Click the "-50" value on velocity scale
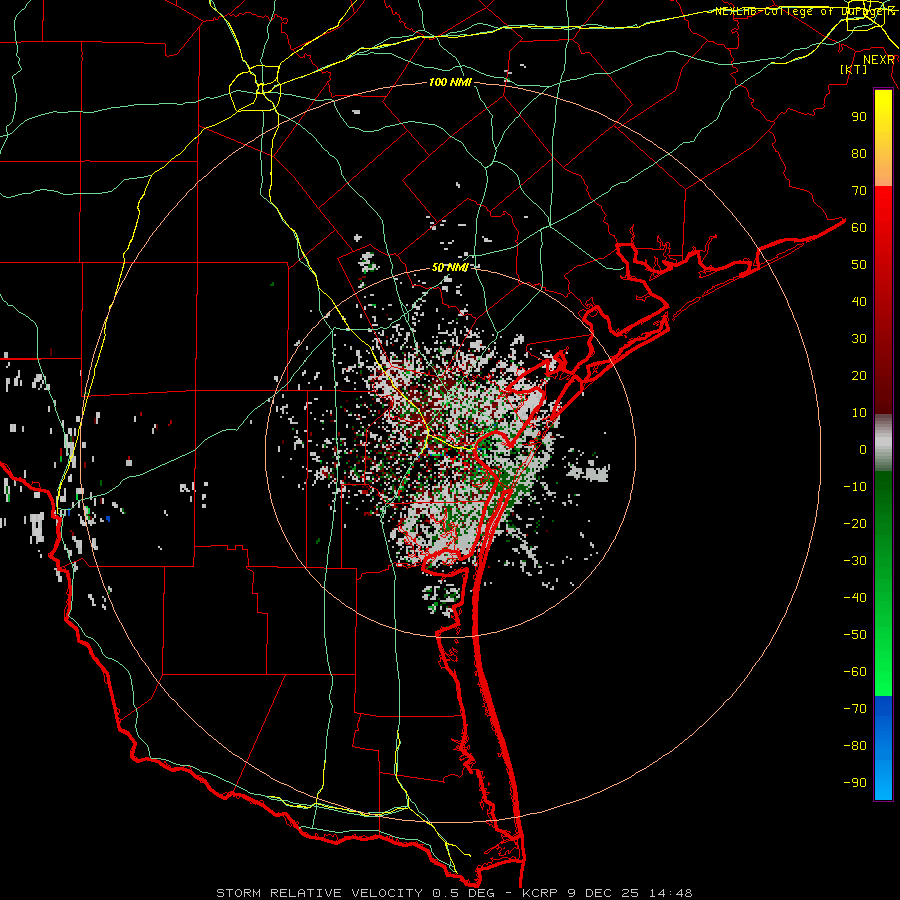Screen dimensions: 900x900 coord(855,635)
